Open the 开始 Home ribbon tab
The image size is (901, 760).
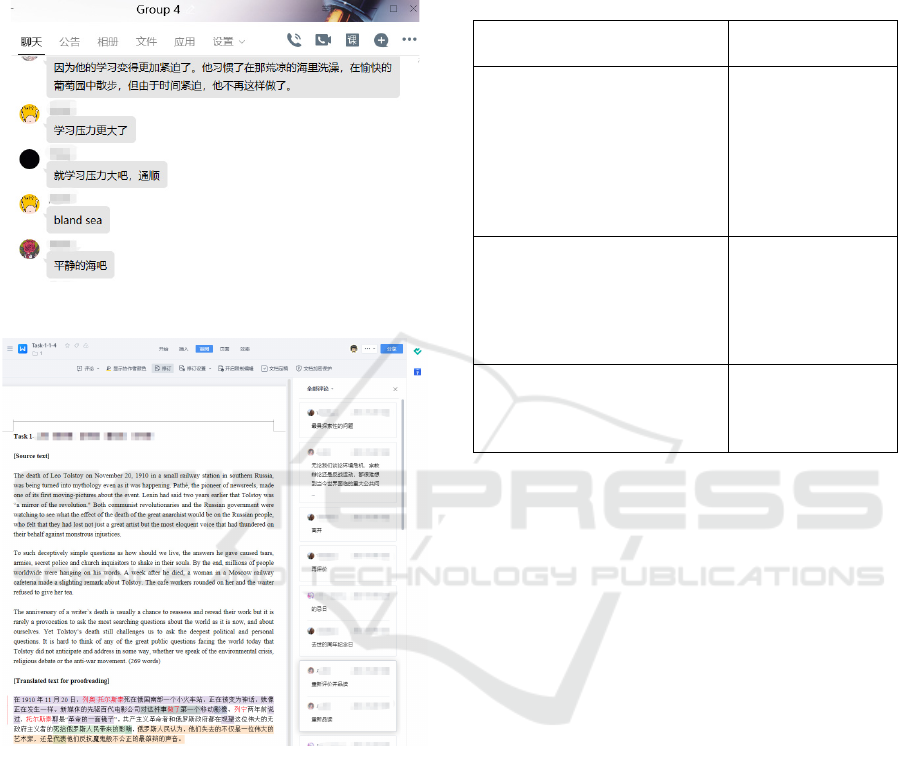click(x=164, y=349)
